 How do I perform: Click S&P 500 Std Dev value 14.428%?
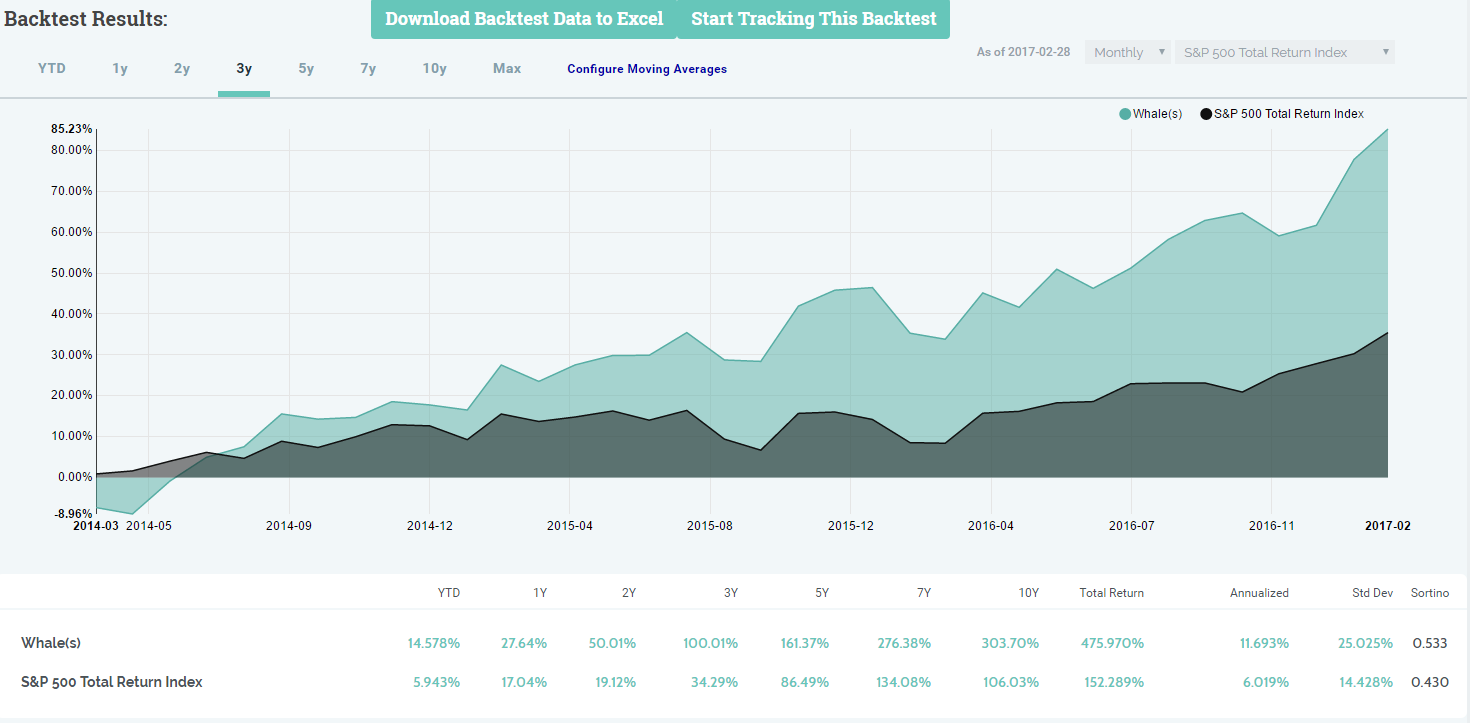click(1365, 682)
